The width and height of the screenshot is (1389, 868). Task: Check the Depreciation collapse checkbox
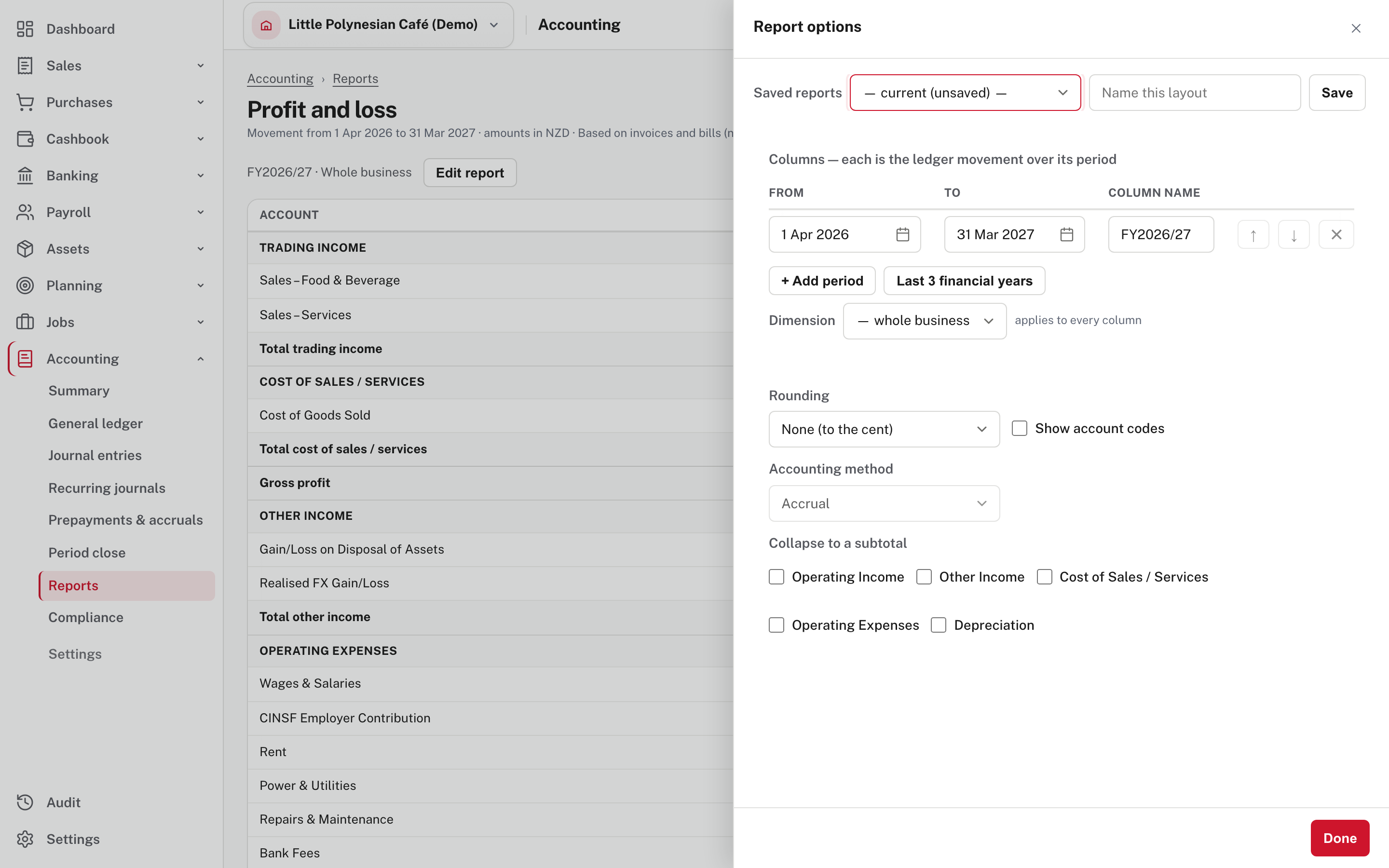[939, 625]
